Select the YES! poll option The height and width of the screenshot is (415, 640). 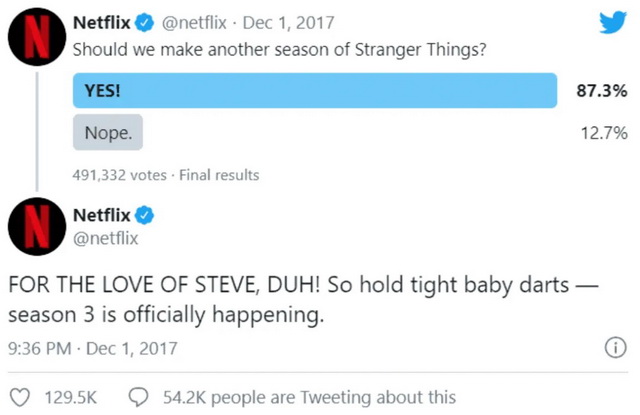pyautogui.click(x=314, y=91)
